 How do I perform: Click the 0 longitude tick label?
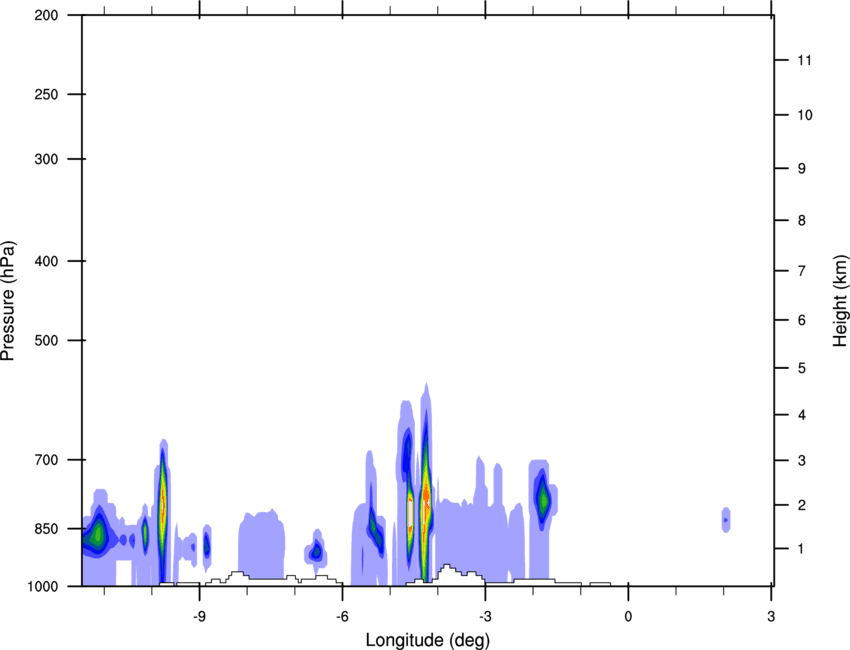[x=628, y=616]
